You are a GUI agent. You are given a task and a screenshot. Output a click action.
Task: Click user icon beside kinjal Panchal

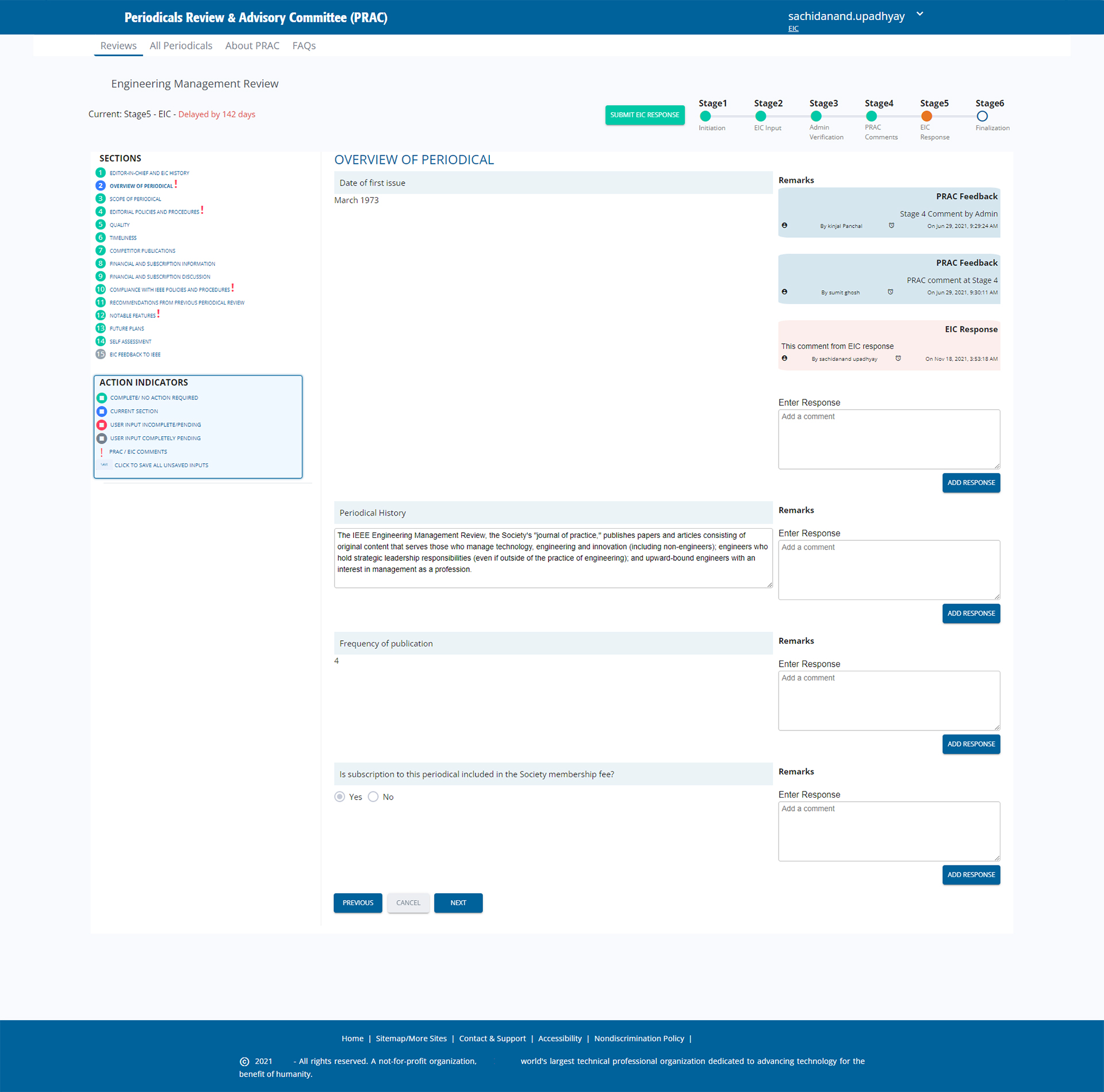point(784,225)
